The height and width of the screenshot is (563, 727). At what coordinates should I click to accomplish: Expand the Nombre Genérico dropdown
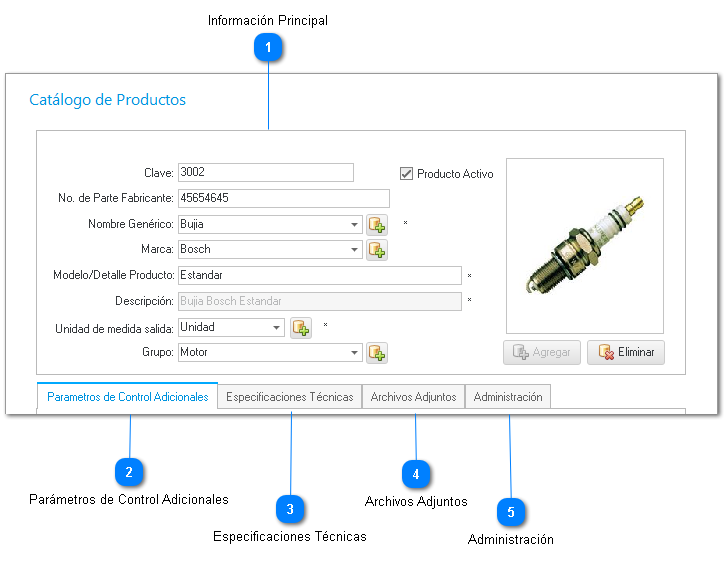[354, 225]
